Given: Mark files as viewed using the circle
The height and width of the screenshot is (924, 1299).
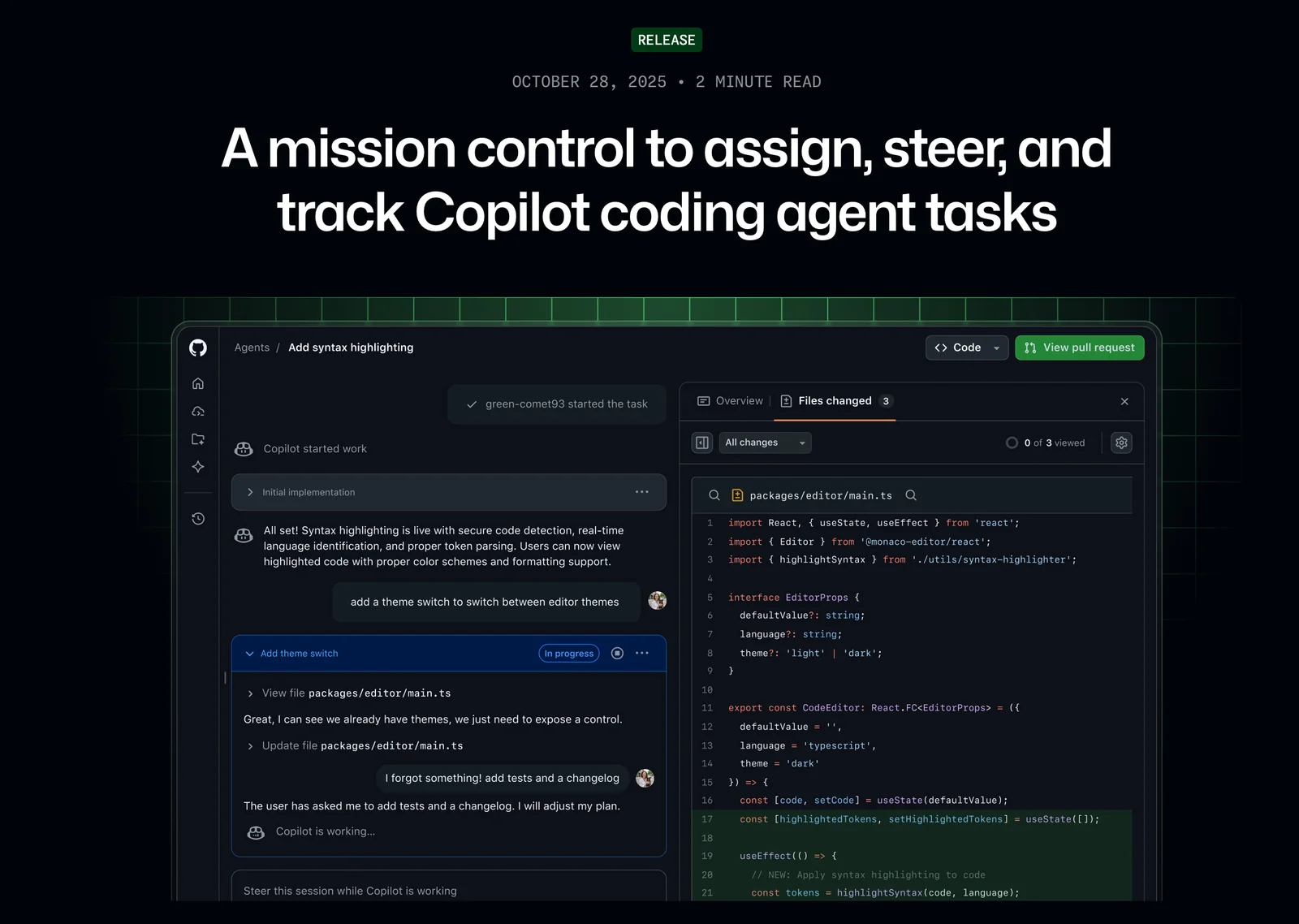Looking at the screenshot, I should [x=1012, y=443].
